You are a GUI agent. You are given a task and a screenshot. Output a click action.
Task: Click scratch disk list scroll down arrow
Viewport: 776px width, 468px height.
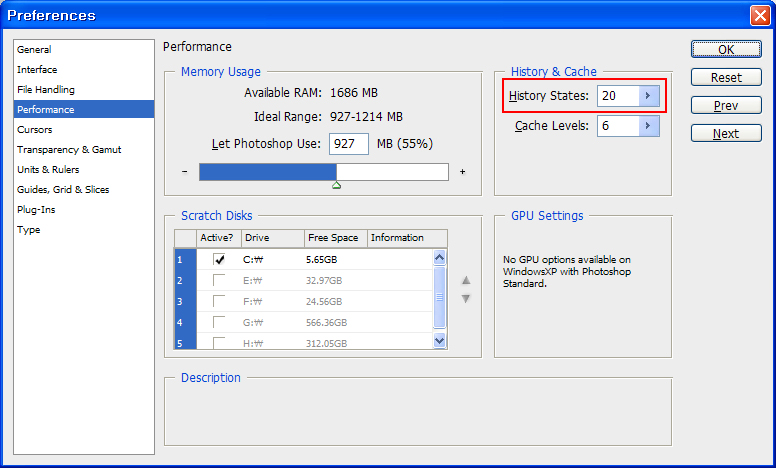[439, 340]
